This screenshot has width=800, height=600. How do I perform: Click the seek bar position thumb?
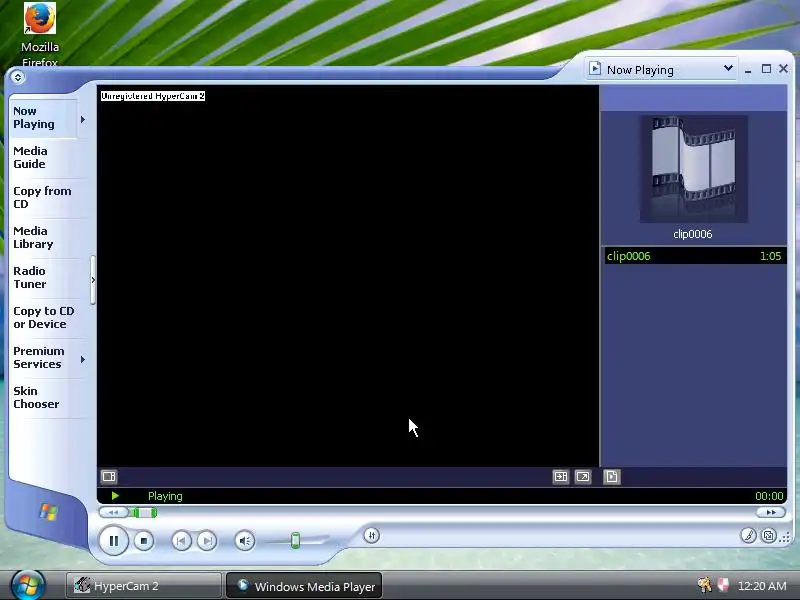(144, 512)
